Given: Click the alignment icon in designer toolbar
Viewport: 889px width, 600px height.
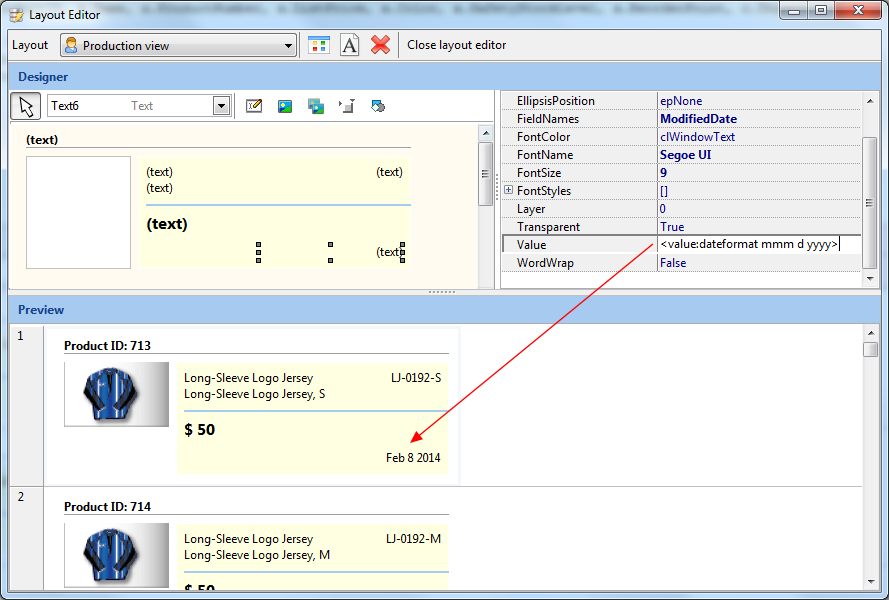Looking at the screenshot, I should coord(347,106).
